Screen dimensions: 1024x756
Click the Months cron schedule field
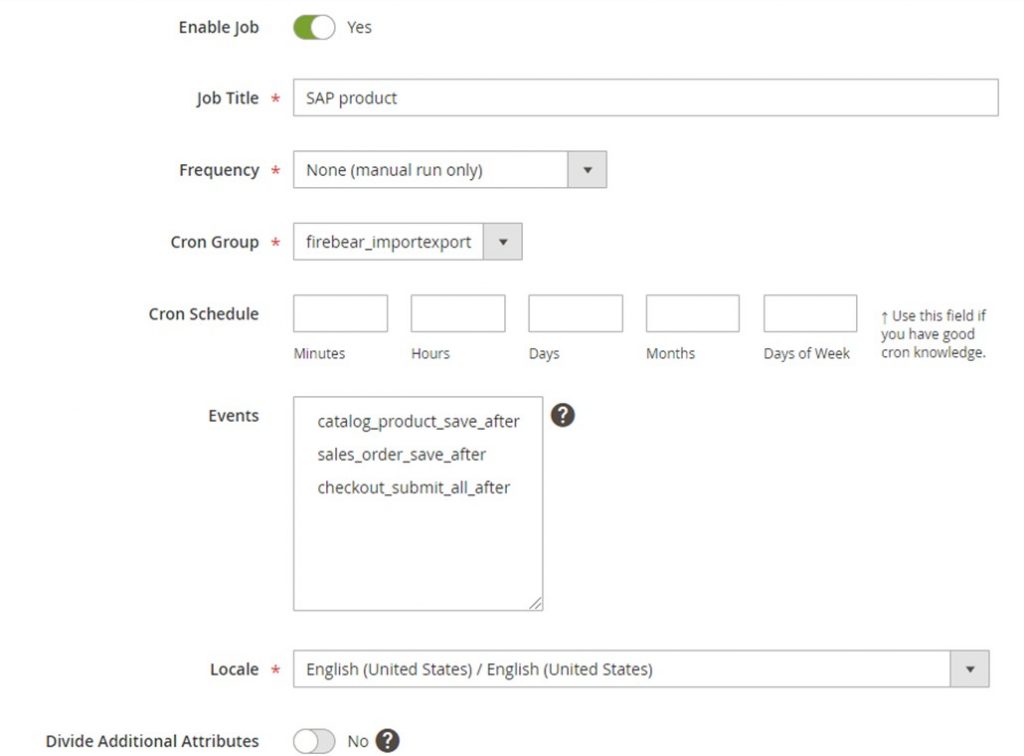[692, 312]
